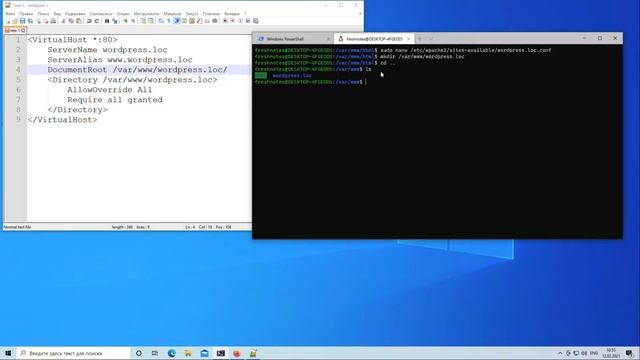The width and height of the screenshot is (640, 360).
Task: Toggle Word wrap in Notepad++ toolbar
Action: 161,21
